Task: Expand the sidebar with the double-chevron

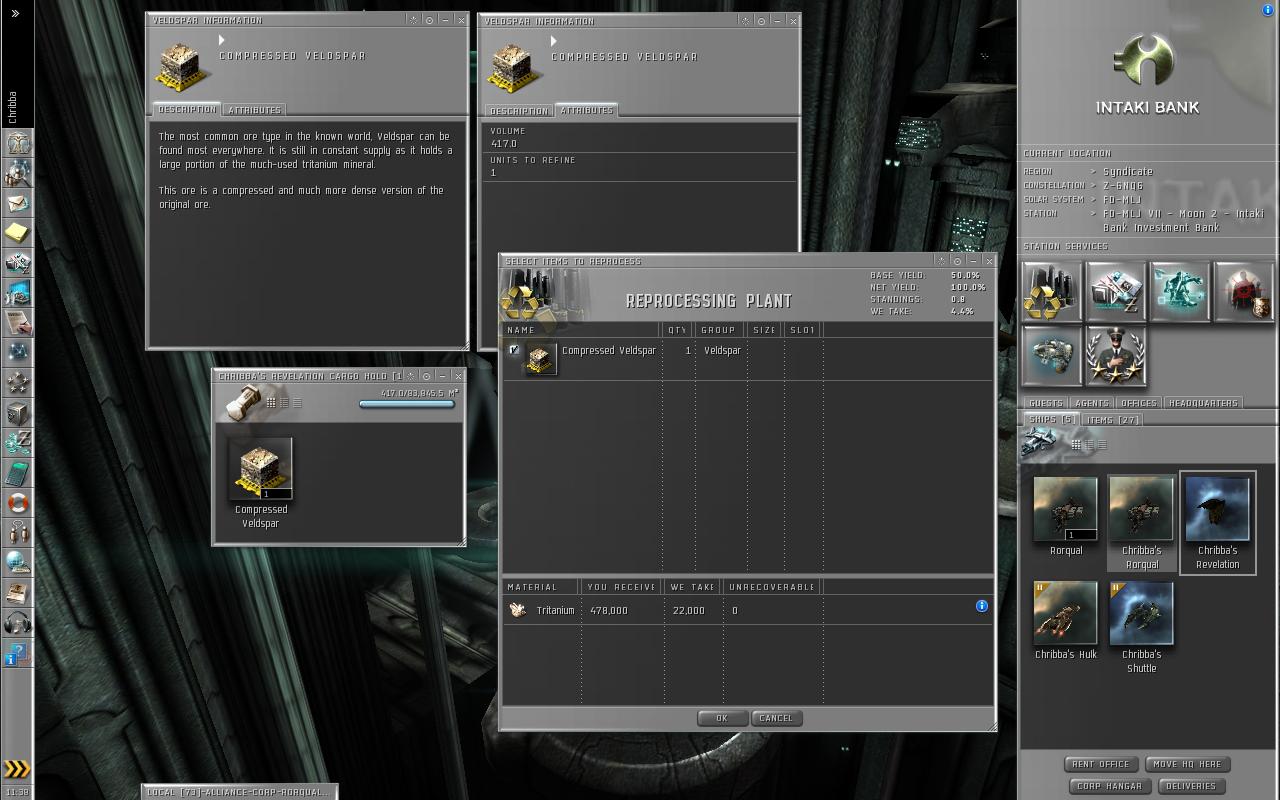Action: click(15, 13)
